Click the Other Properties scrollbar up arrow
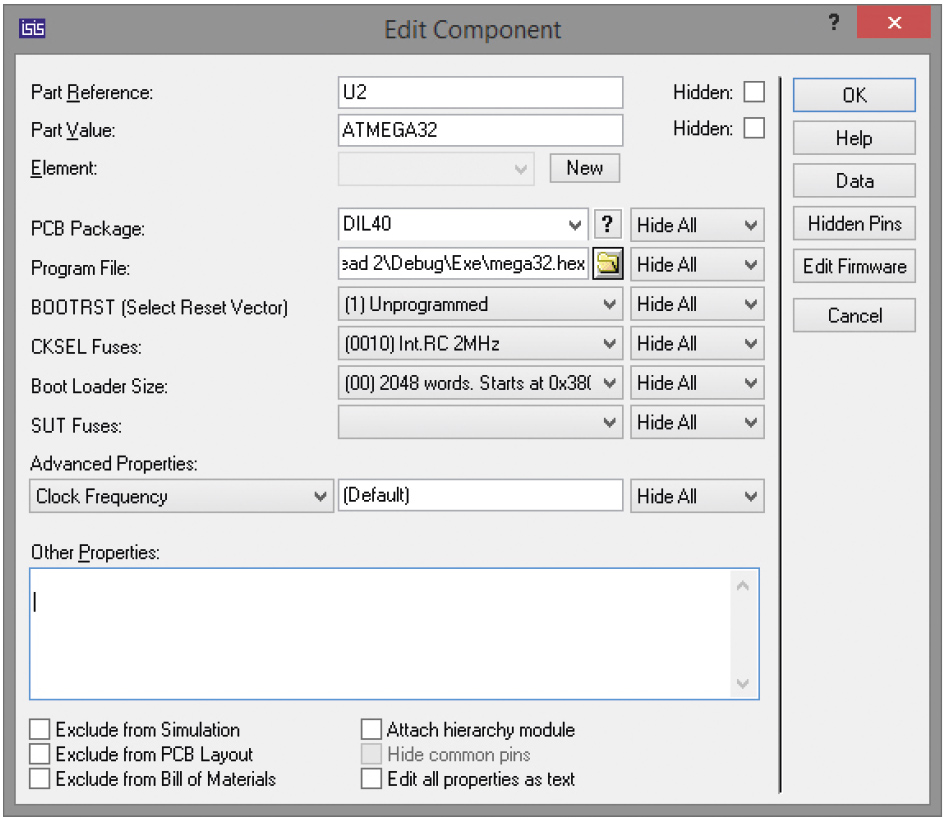 (743, 585)
